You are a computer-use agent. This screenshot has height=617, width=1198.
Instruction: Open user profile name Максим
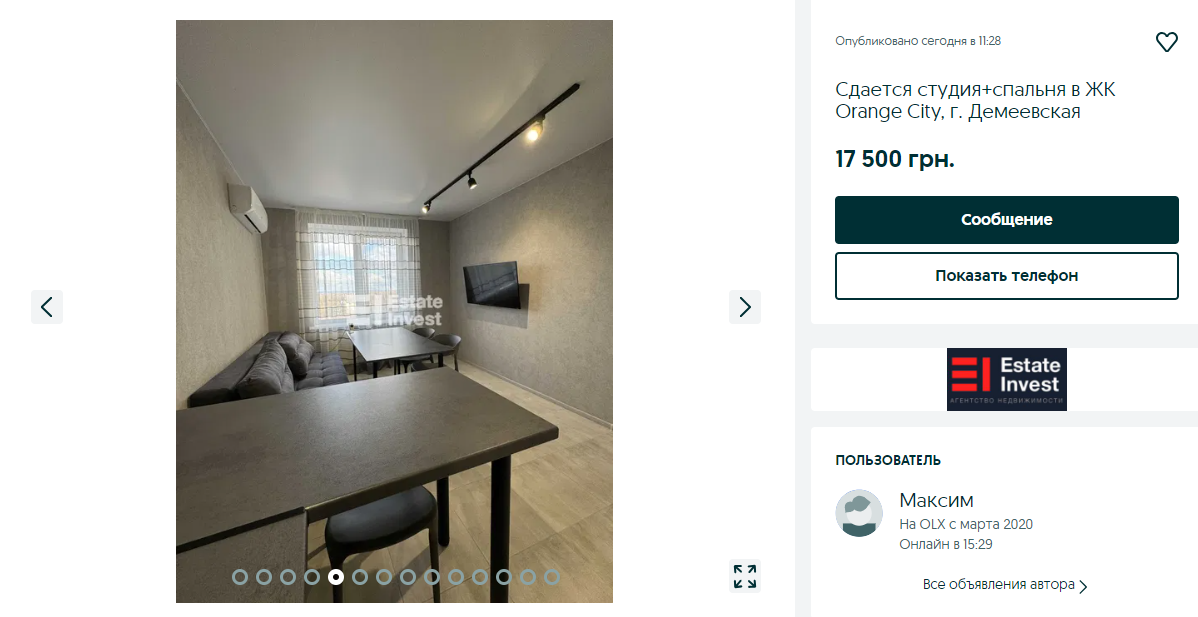(x=936, y=500)
